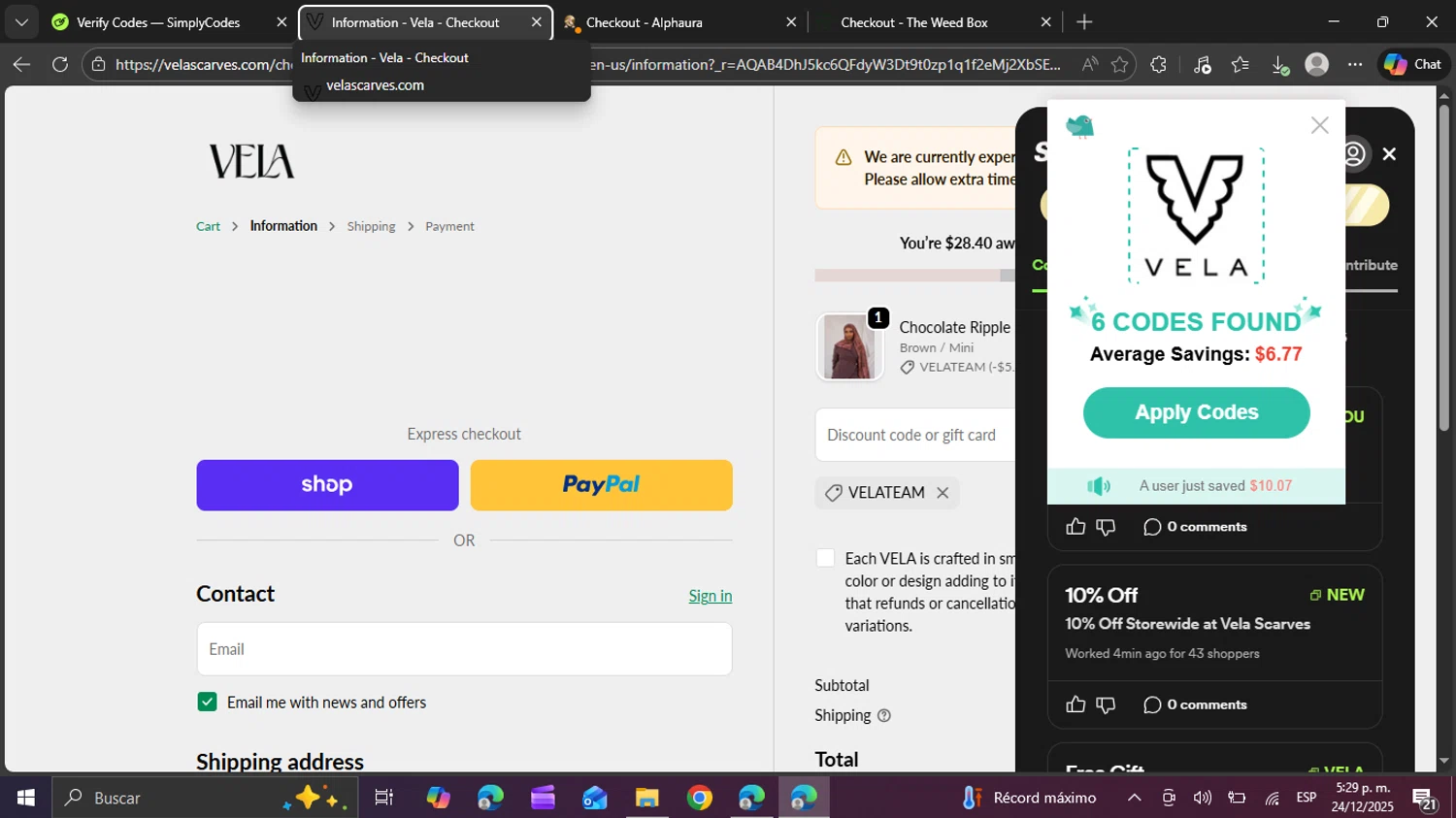1456x818 pixels.
Task: Switch to Checkout - The Weed Box tab
Action: point(913,22)
